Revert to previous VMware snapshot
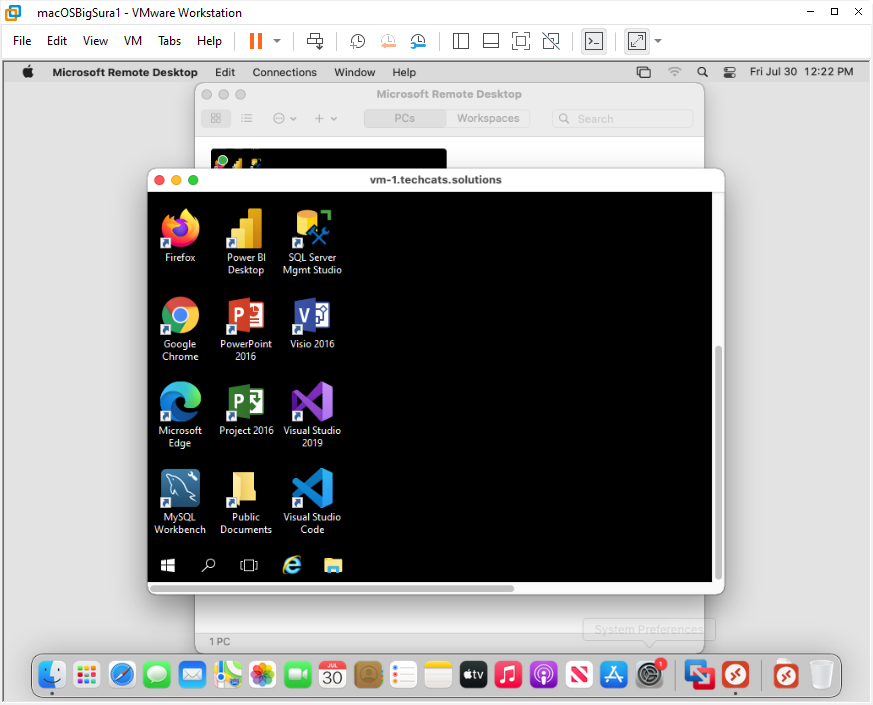 pyautogui.click(x=388, y=41)
